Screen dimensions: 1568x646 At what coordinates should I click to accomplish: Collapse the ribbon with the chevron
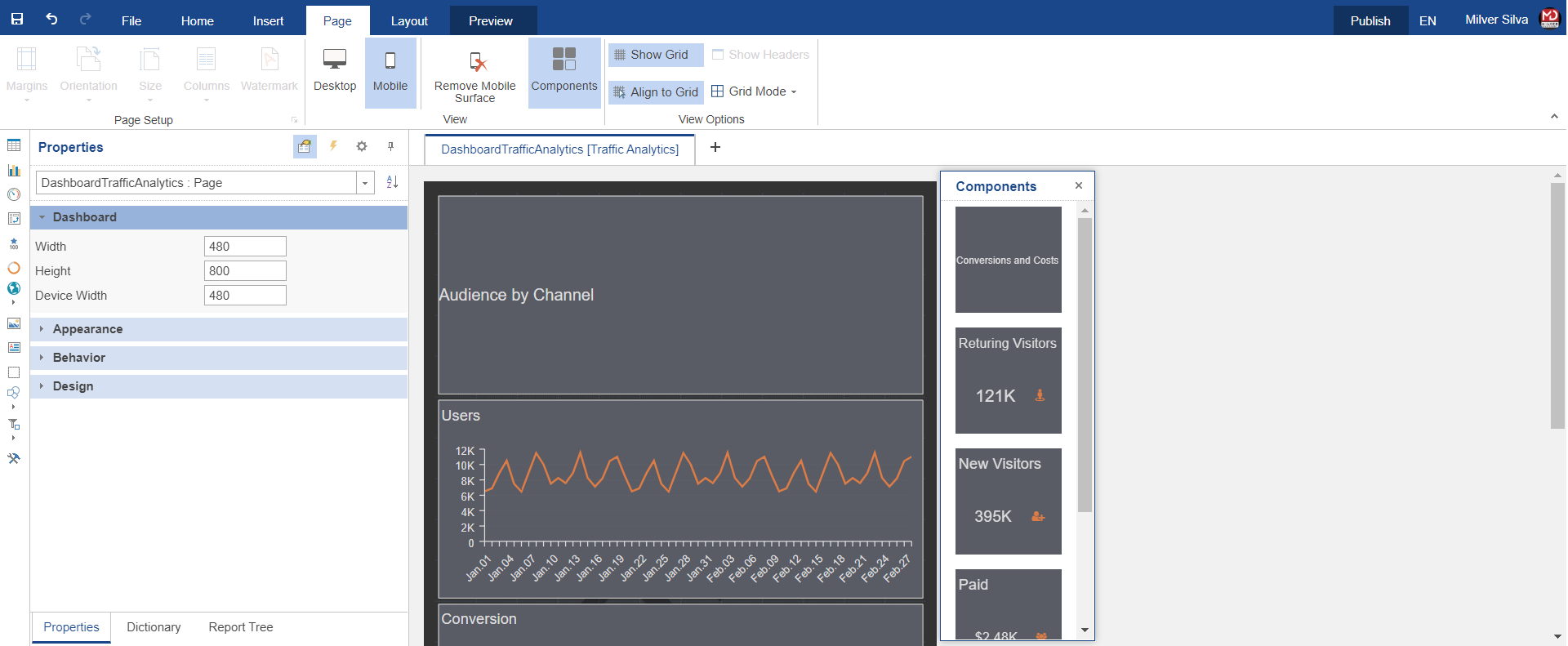pyautogui.click(x=1554, y=117)
